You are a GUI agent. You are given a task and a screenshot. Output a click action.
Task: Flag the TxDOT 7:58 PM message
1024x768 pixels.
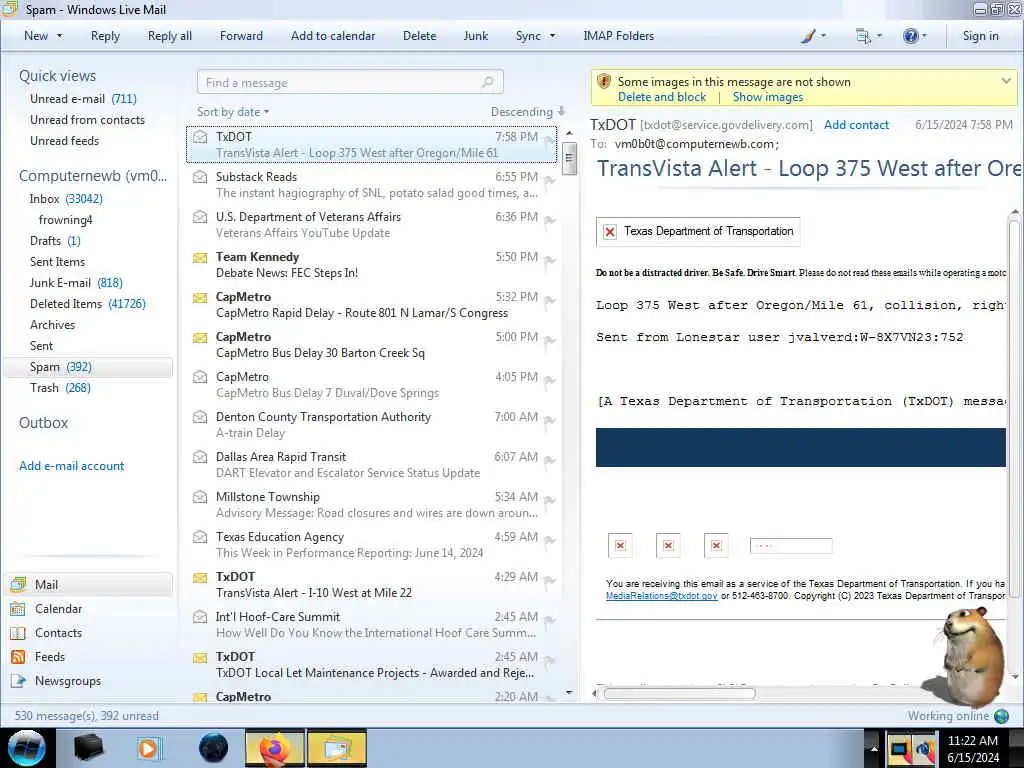tap(549, 140)
